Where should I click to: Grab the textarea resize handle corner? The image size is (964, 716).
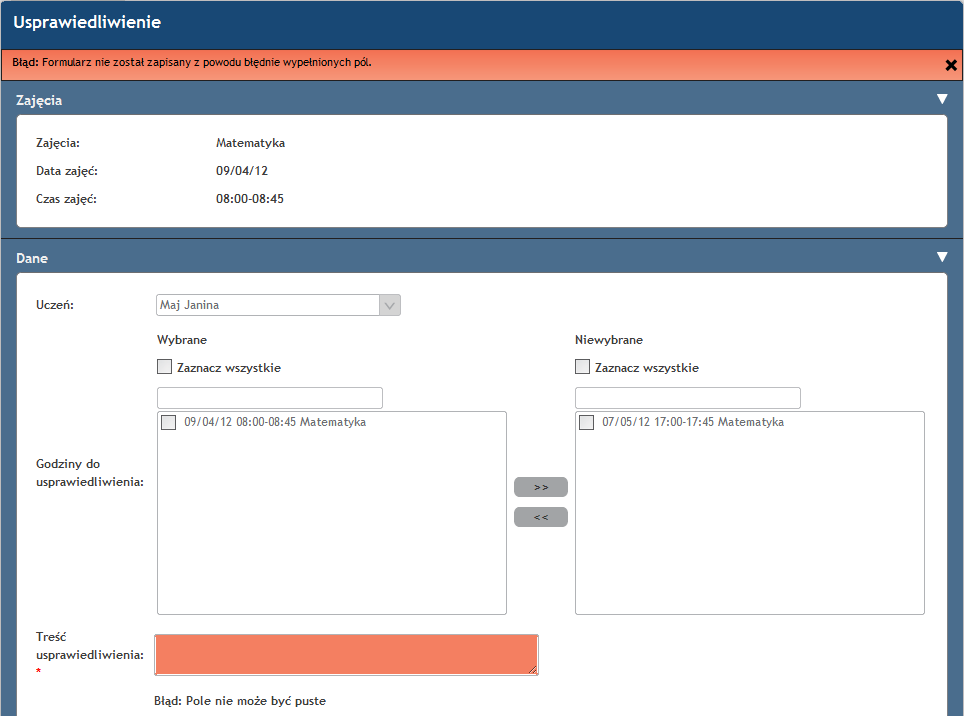click(x=532, y=669)
